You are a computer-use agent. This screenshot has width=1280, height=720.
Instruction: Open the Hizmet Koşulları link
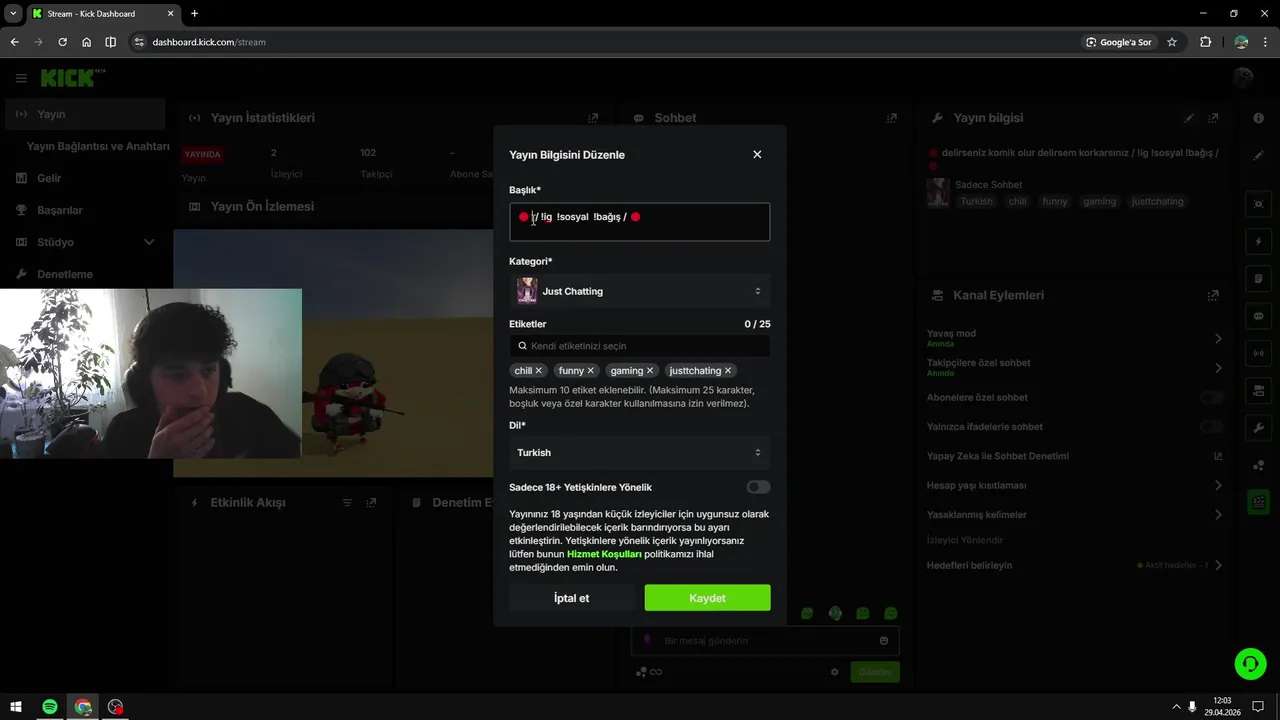click(604, 554)
